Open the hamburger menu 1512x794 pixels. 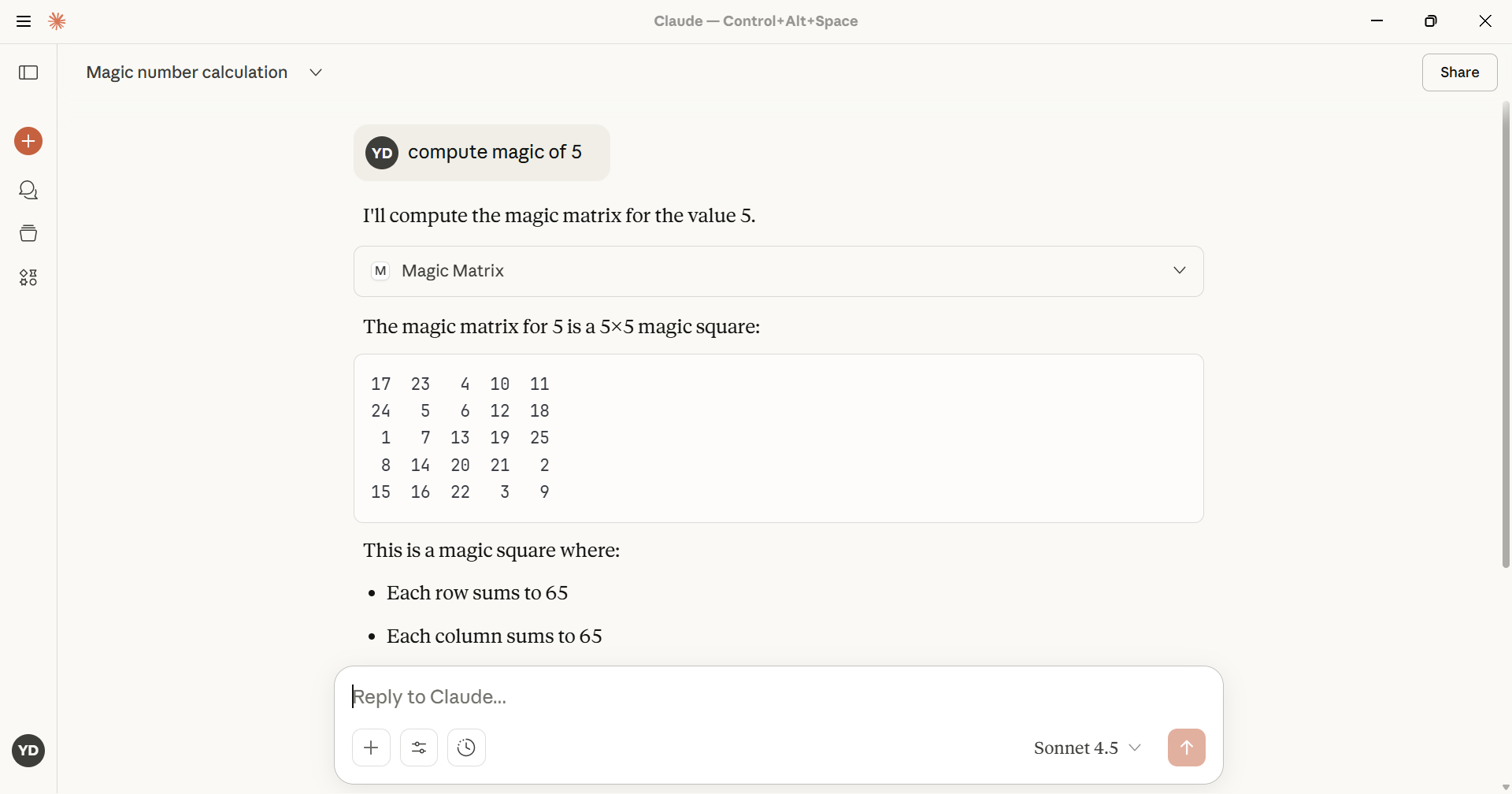click(24, 21)
